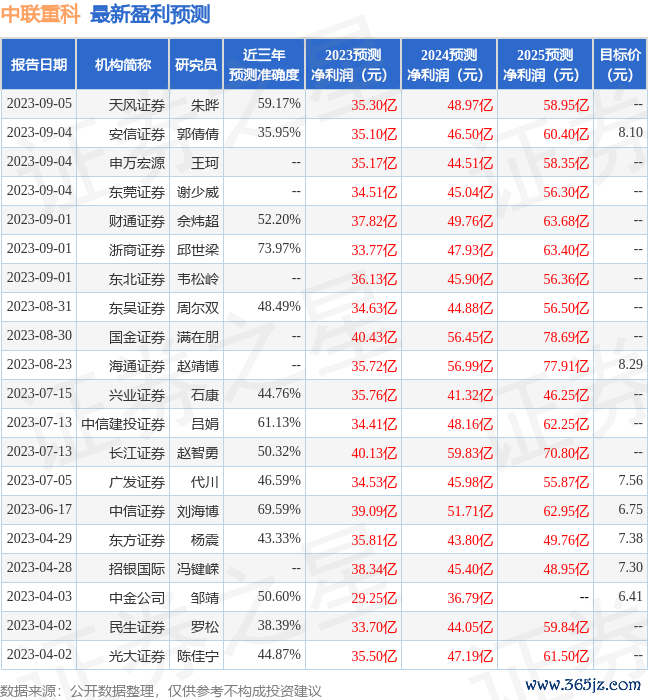Select 中金公司 2023 forecast 29.25亿
The height and width of the screenshot is (700, 648).
coord(374,598)
